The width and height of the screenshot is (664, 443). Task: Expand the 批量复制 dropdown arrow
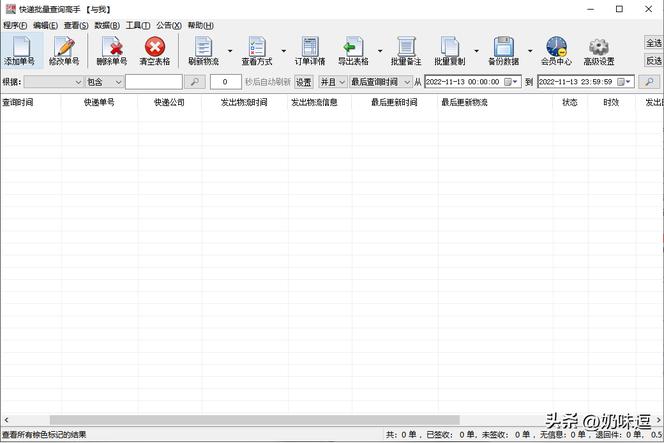(476, 51)
